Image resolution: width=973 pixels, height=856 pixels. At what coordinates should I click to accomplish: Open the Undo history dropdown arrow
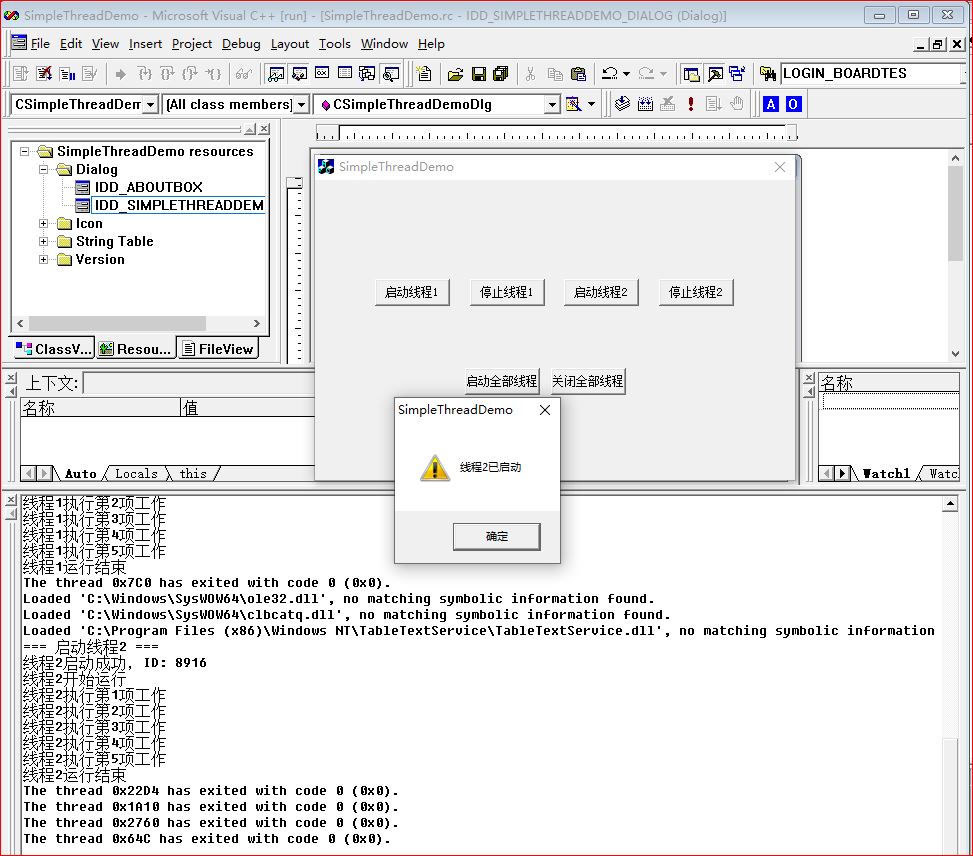point(627,74)
